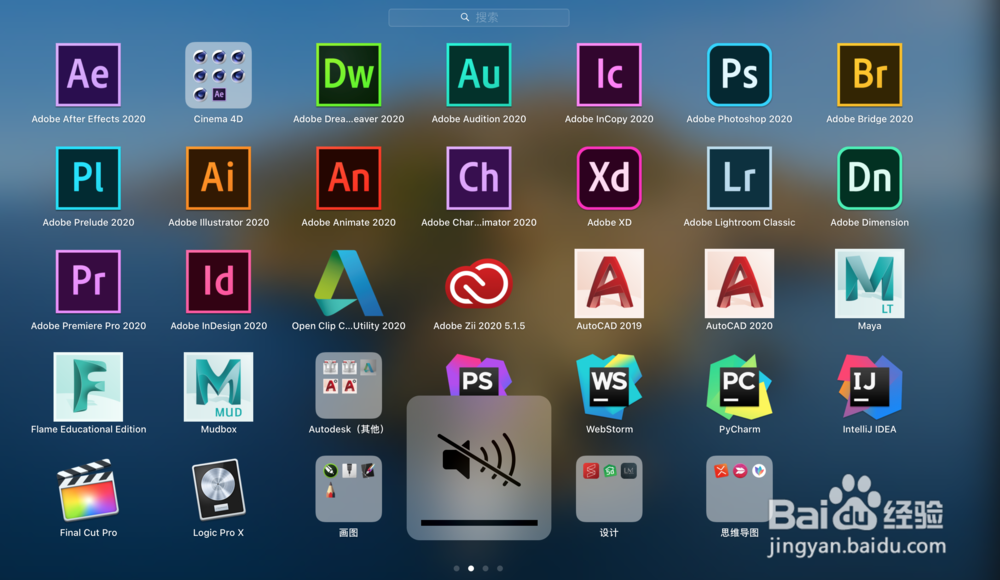The width and height of the screenshot is (1000, 580).
Task: Open IntelliJ IDEA
Action: click(869, 387)
